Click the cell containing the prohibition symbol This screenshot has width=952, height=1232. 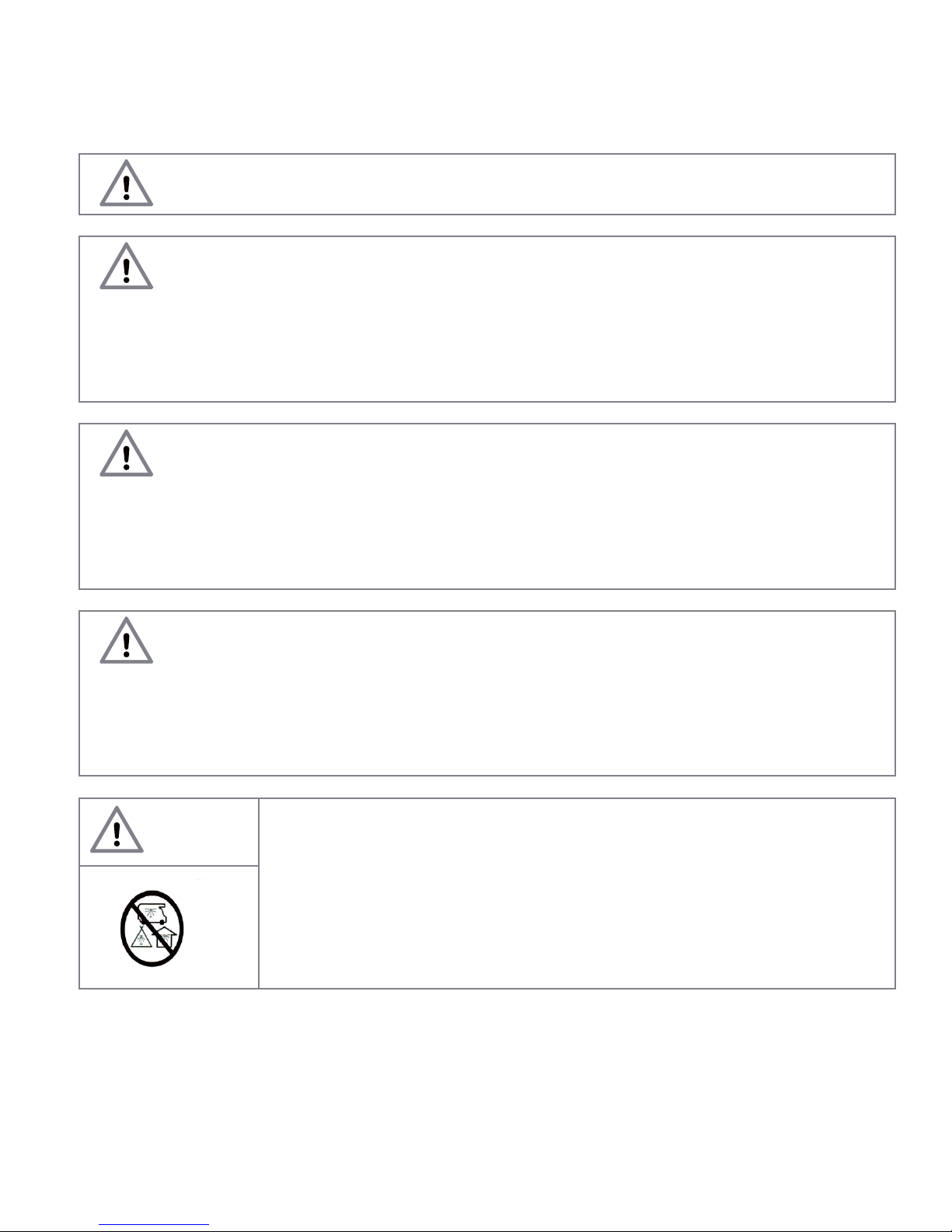pos(169,927)
